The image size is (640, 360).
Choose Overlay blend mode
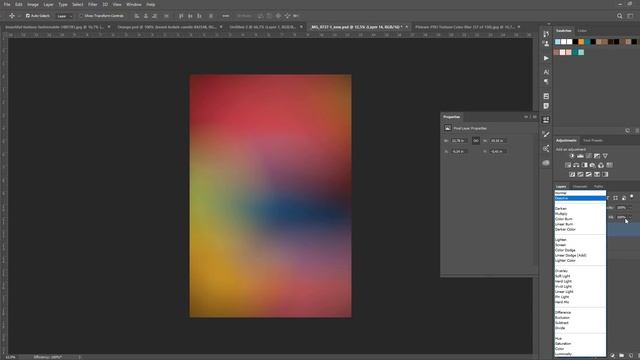tap(580, 271)
